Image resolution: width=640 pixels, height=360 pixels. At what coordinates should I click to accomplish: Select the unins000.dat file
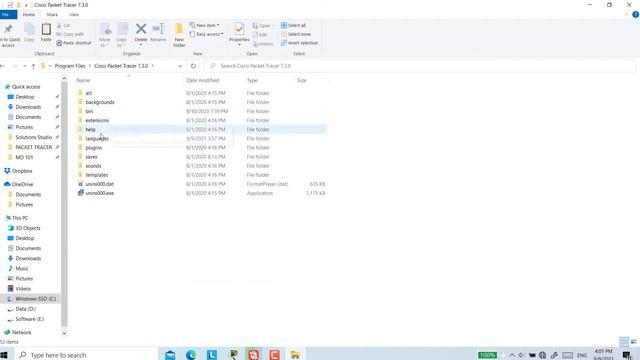coord(100,184)
